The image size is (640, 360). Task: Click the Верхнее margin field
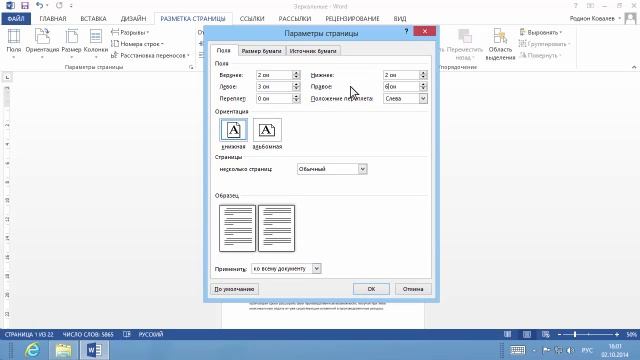(x=274, y=75)
